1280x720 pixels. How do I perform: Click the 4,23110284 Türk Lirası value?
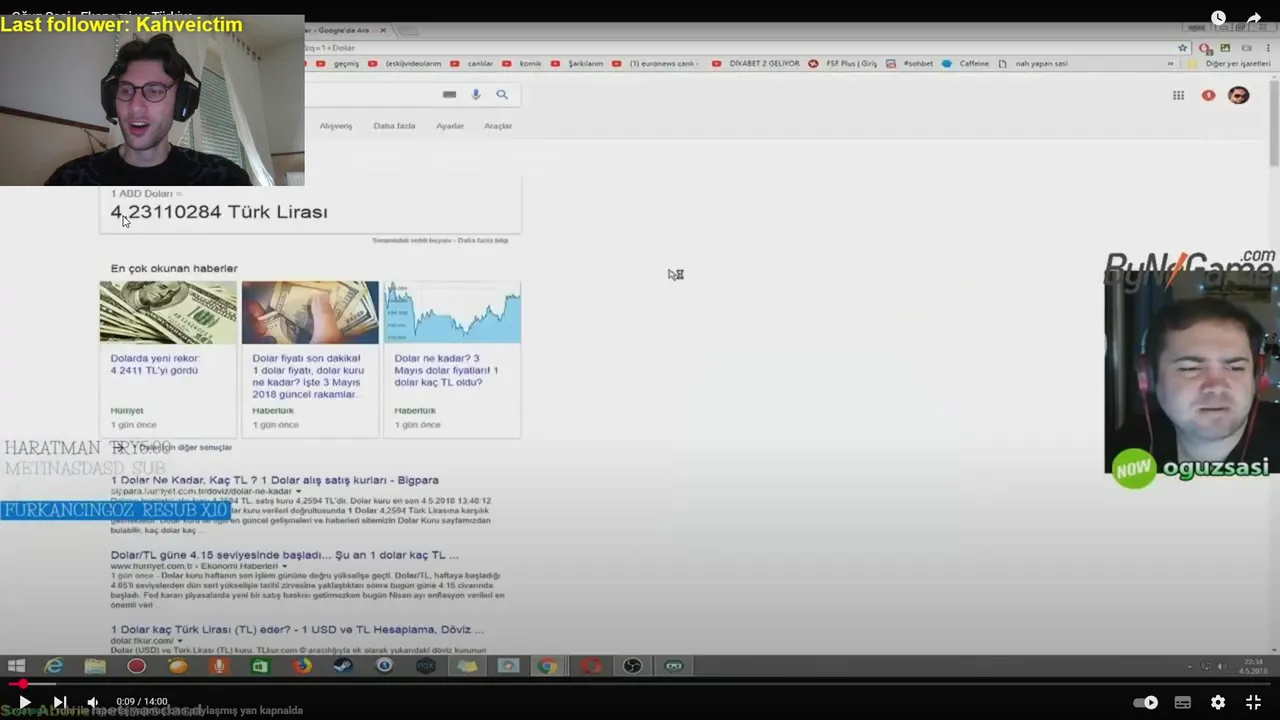[x=219, y=212]
